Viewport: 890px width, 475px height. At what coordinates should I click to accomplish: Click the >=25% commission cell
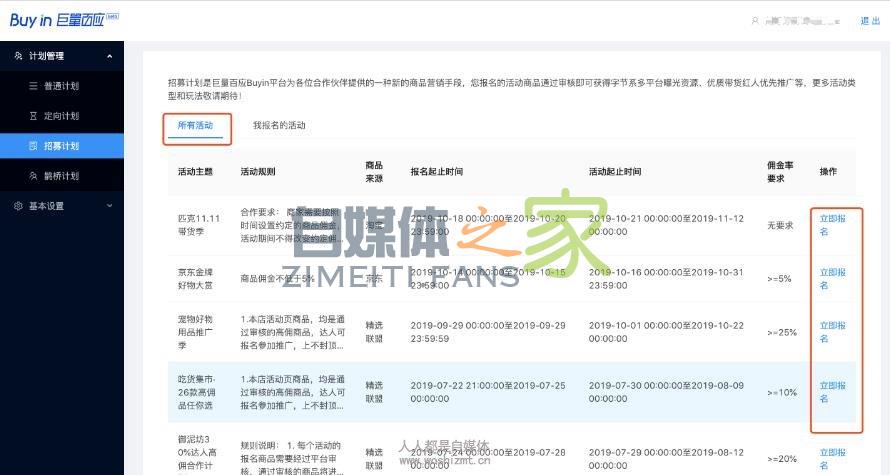782,332
